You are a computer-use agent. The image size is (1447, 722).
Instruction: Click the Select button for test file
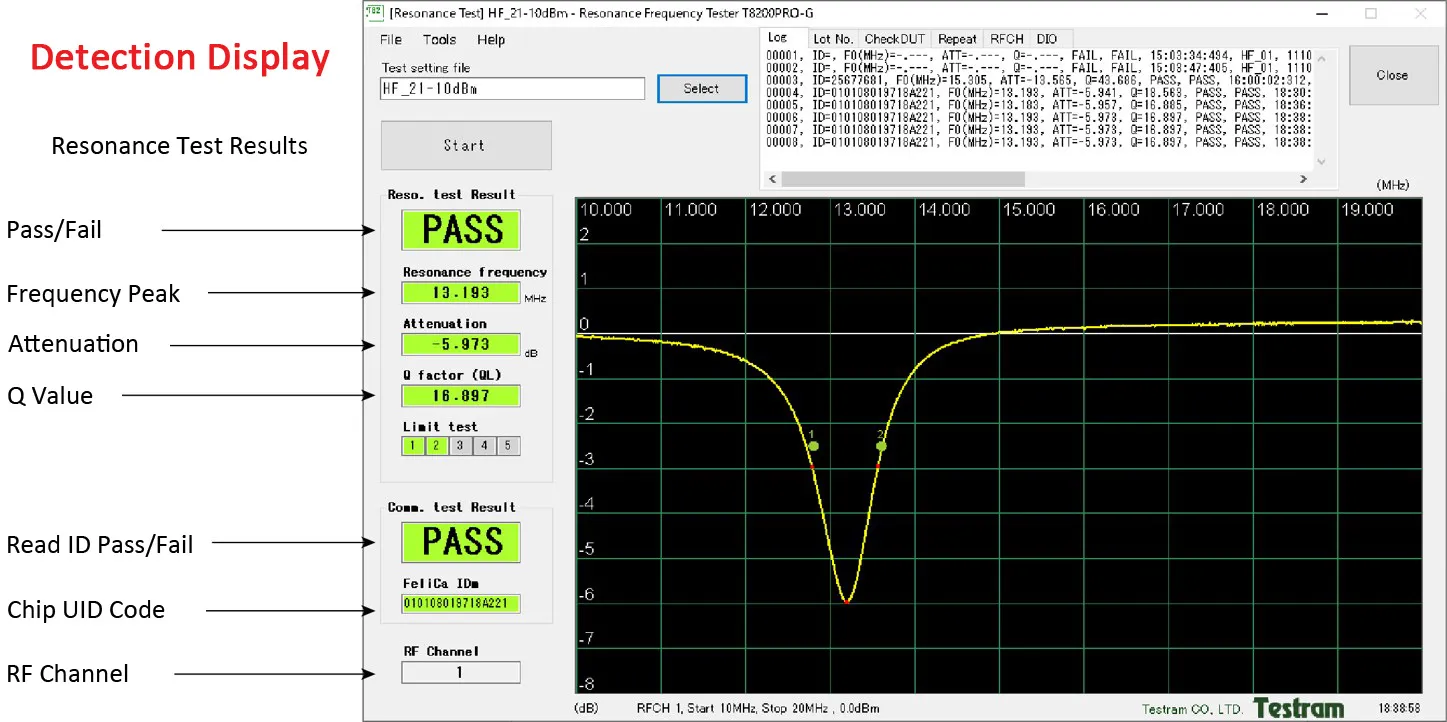click(x=701, y=89)
